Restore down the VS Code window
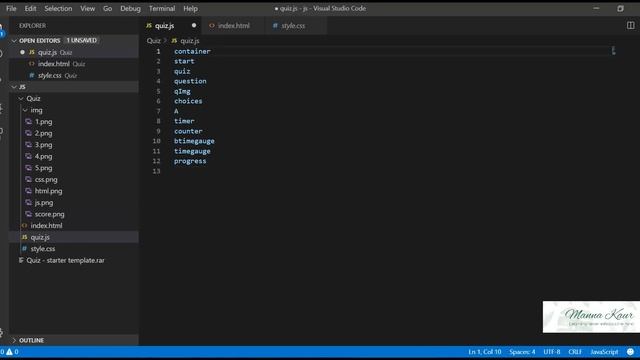640x360 pixels. coord(620,8)
